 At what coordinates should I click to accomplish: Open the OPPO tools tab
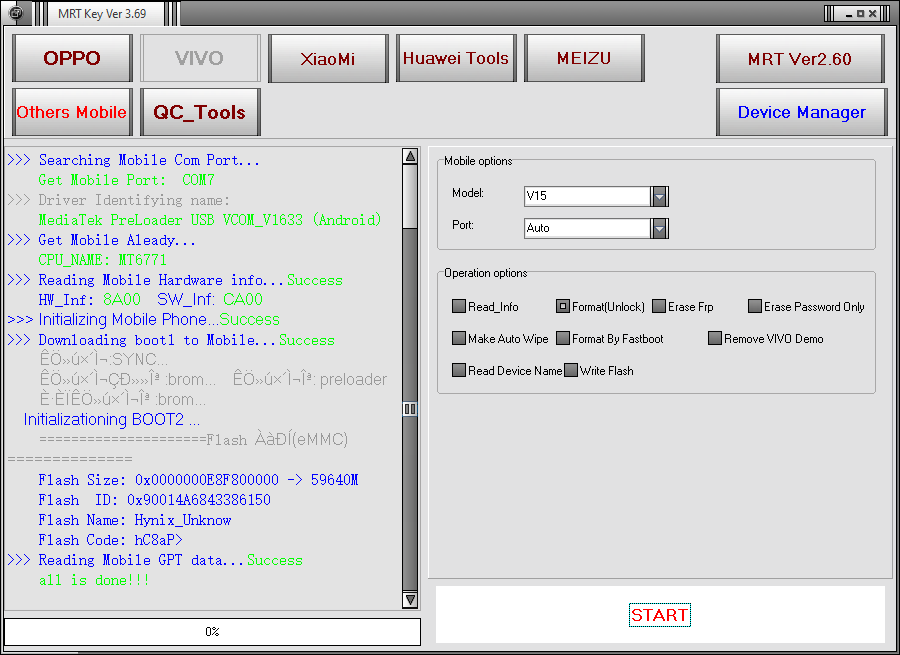pyautogui.click(x=72, y=58)
